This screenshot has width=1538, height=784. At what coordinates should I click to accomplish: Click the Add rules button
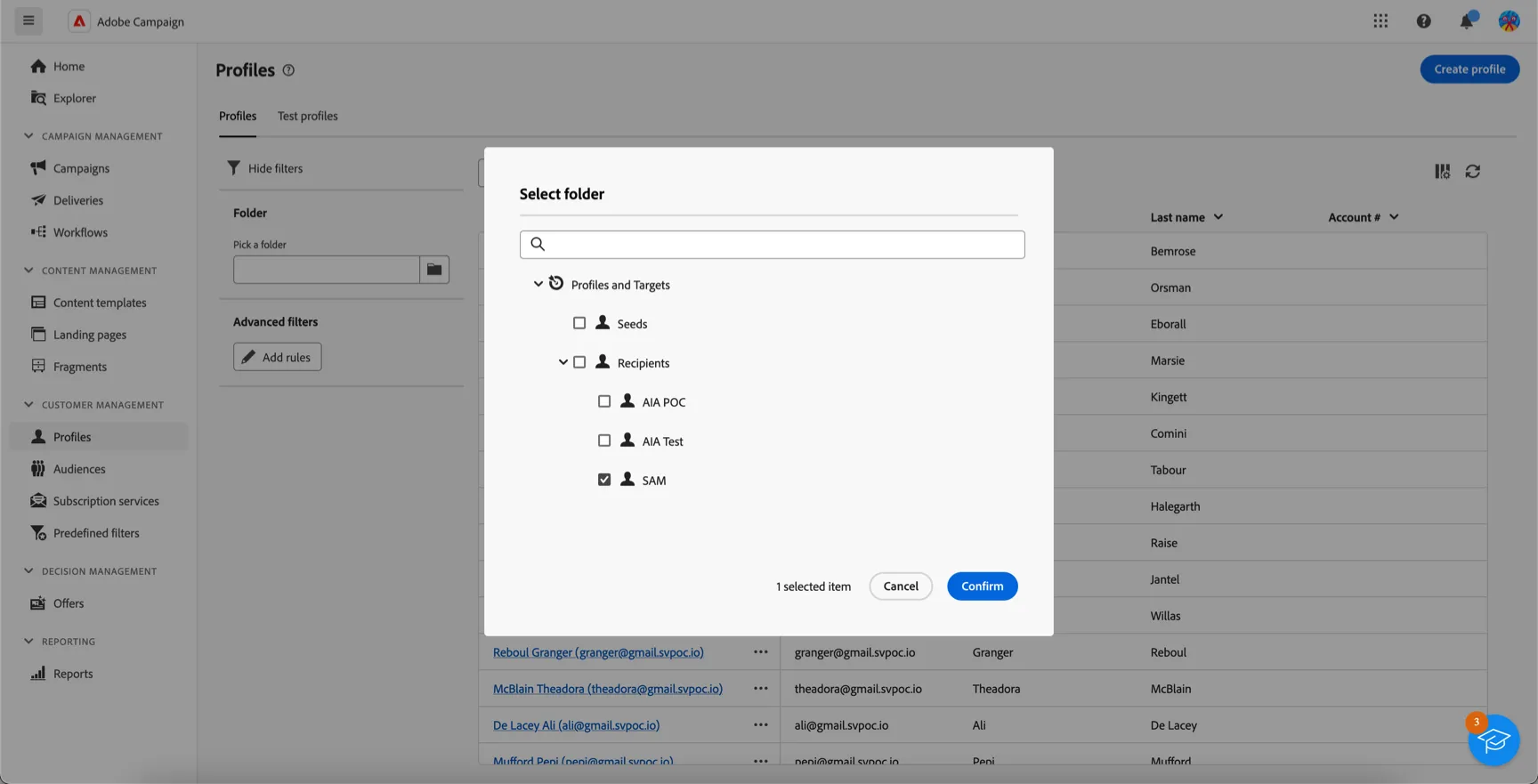pos(278,357)
